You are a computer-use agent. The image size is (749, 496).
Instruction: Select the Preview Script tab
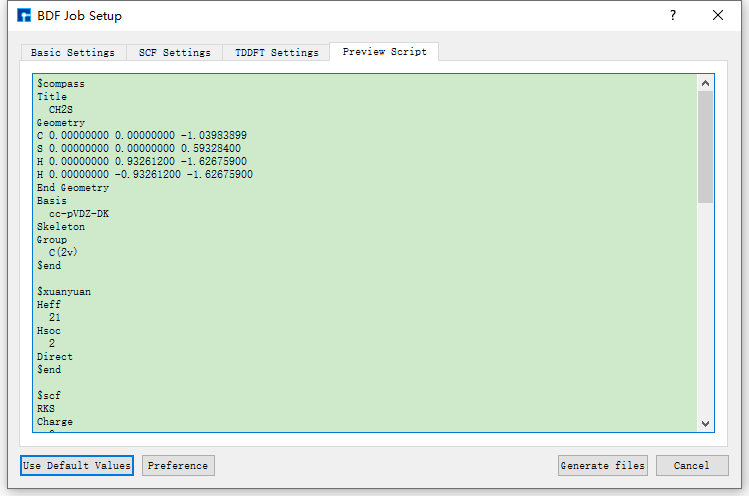coord(384,52)
